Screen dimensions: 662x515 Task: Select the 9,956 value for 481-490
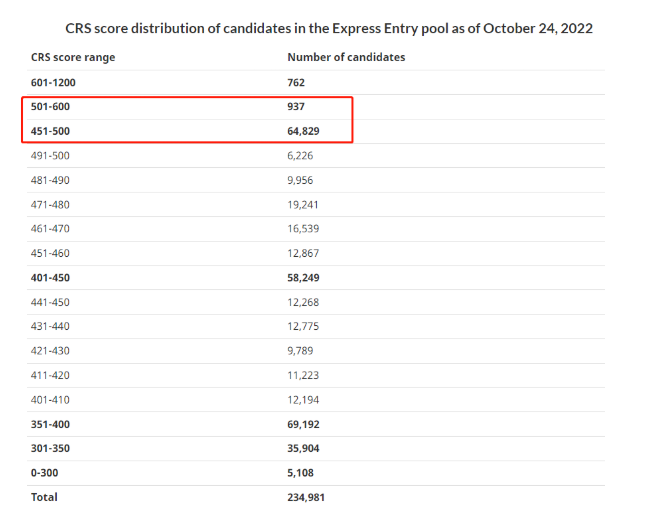[300, 180]
